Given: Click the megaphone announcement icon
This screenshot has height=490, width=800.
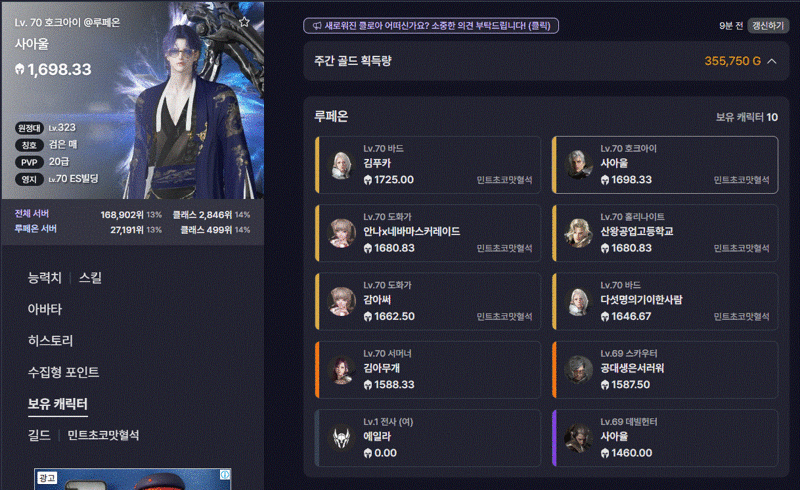Looking at the screenshot, I should point(316,26).
